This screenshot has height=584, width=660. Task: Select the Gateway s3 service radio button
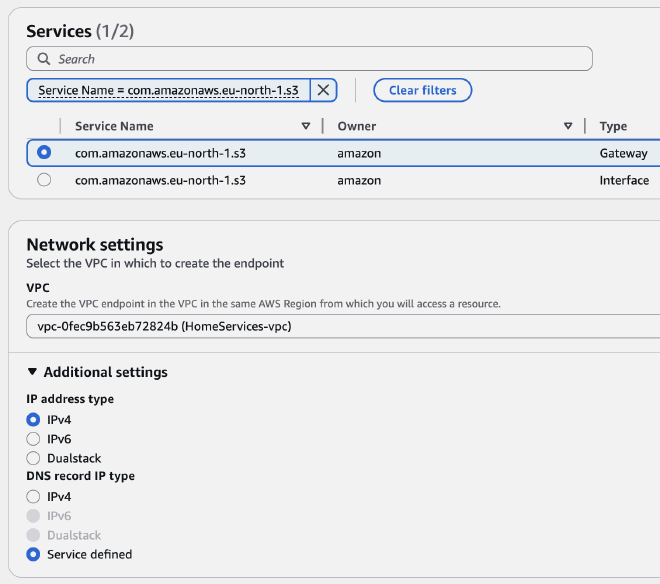pyautogui.click(x=44, y=152)
